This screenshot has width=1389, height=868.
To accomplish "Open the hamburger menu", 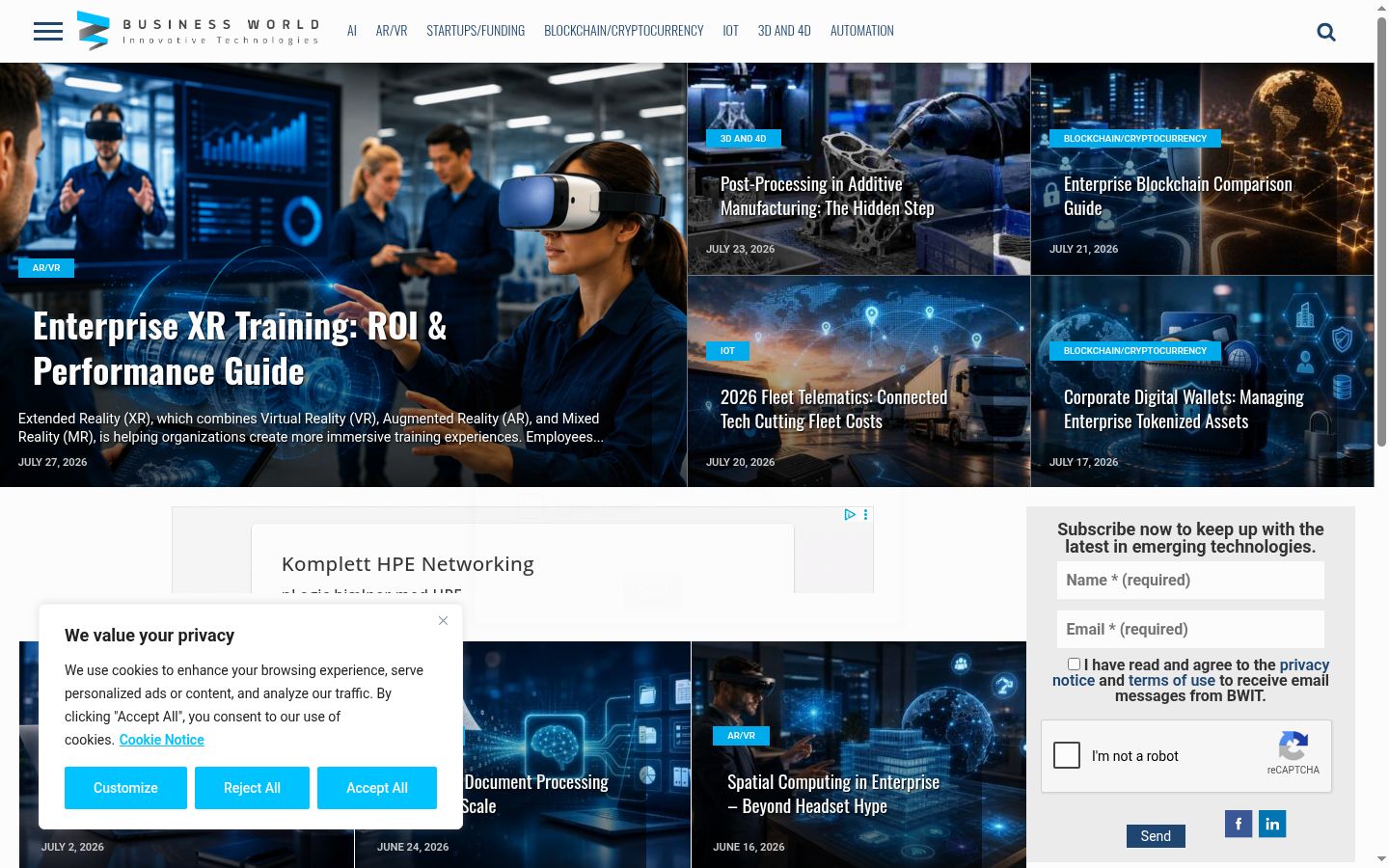I will coord(48,32).
